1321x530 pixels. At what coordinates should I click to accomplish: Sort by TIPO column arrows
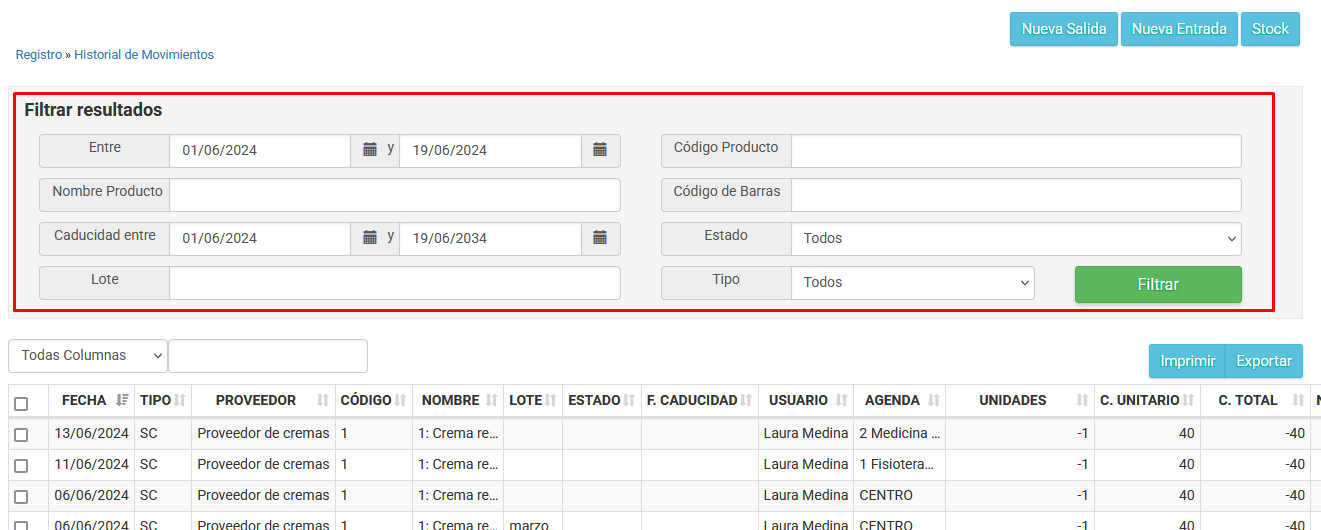pos(181,400)
